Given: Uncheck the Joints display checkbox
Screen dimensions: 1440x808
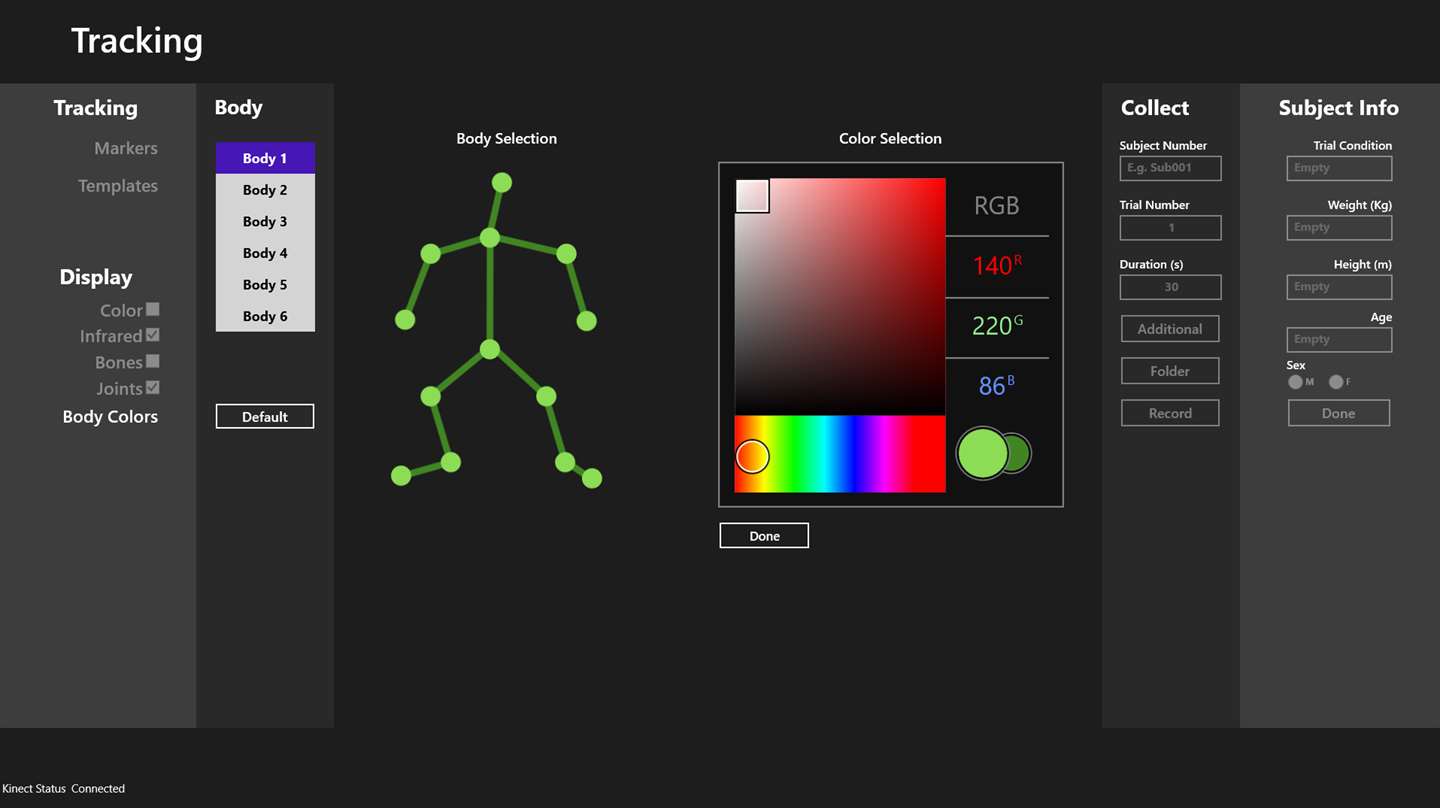Looking at the screenshot, I should tap(153, 387).
